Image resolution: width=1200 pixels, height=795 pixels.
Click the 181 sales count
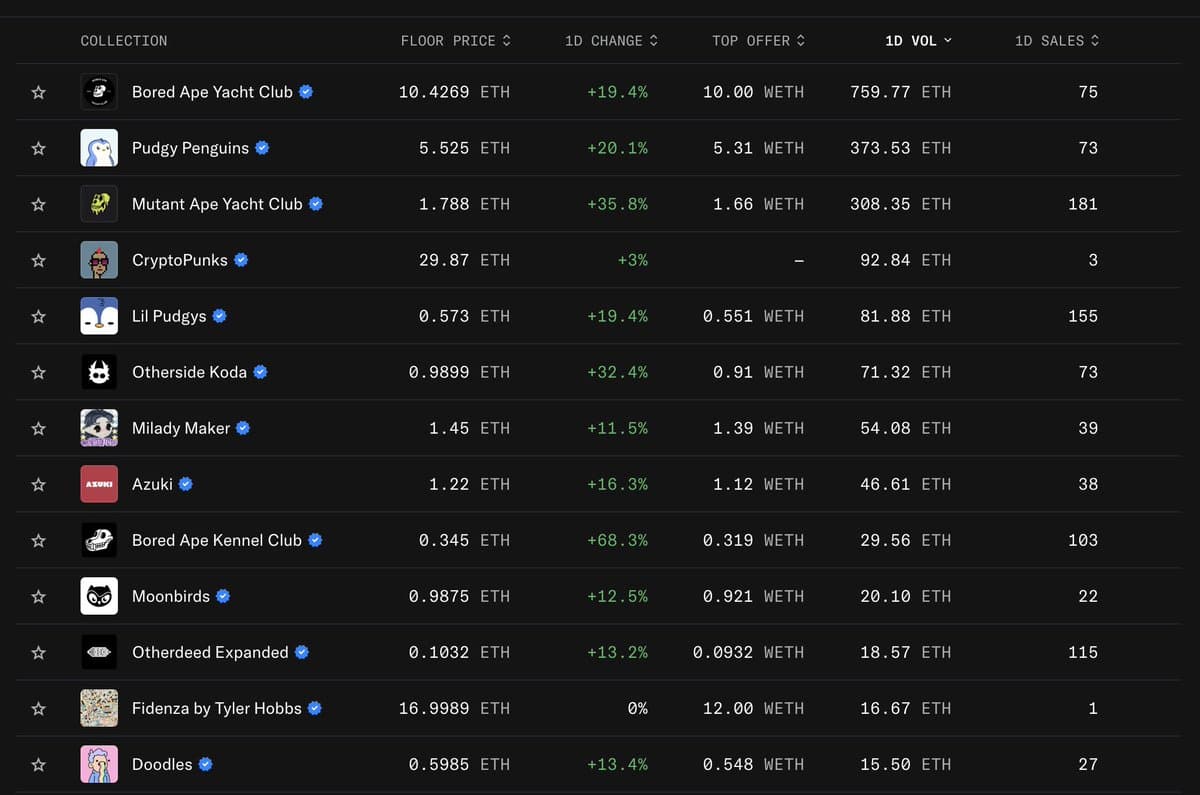[x=1083, y=204]
